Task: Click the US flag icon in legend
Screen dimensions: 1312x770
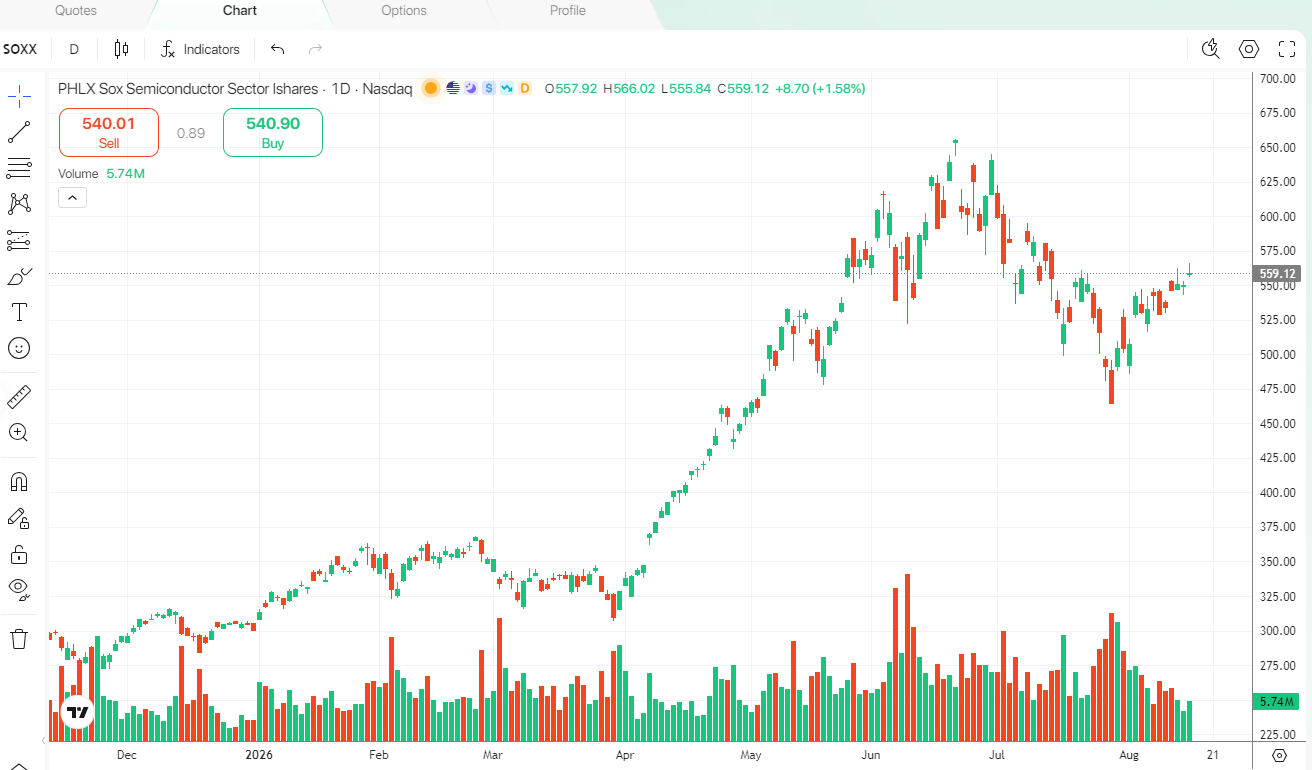Action: [x=453, y=88]
